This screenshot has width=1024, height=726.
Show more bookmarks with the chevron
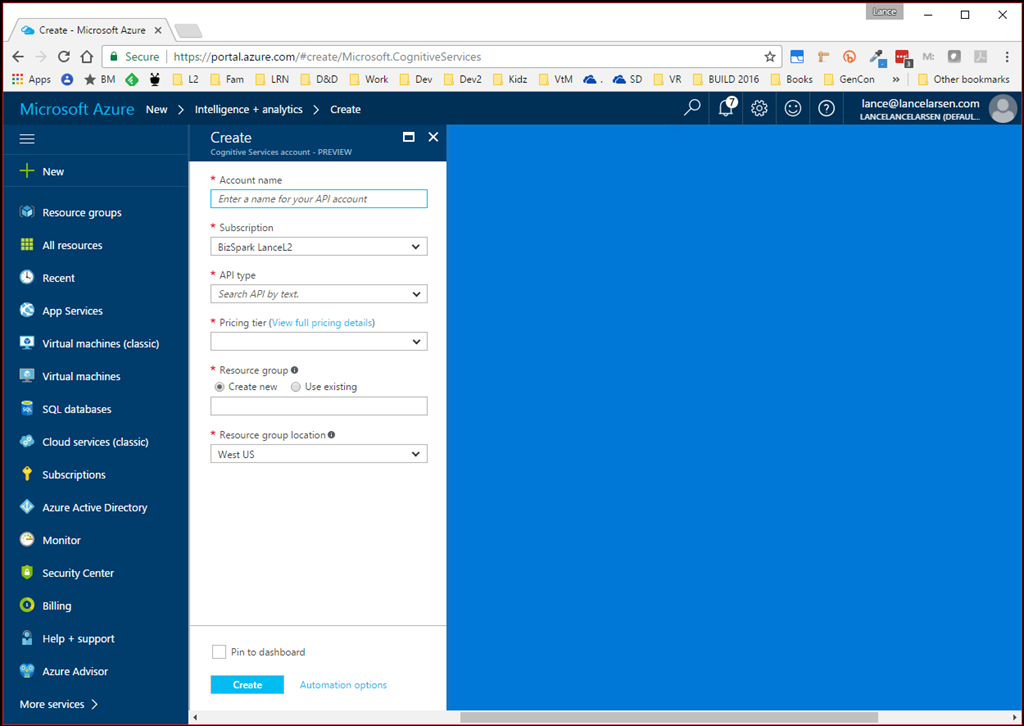(x=896, y=79)
